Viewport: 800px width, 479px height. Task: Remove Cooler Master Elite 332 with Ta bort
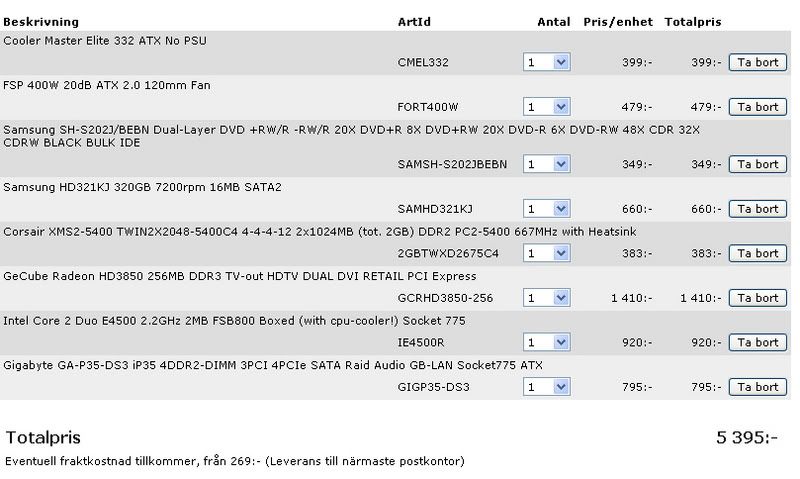click(757, 62)
